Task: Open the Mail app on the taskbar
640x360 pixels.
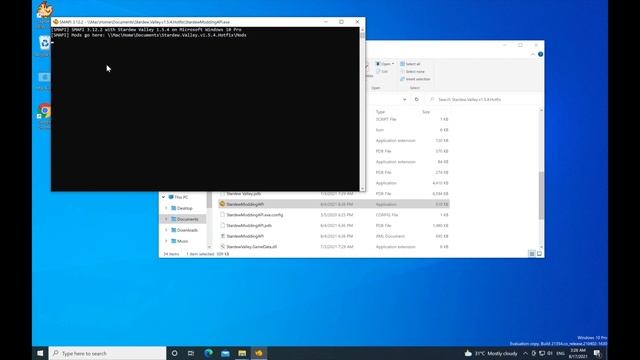Action: pyautogui.click(x=225, y=353)
